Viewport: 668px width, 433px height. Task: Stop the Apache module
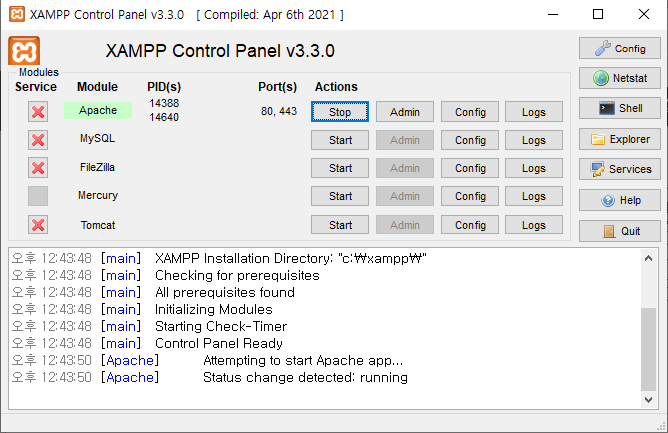(340, 112)
